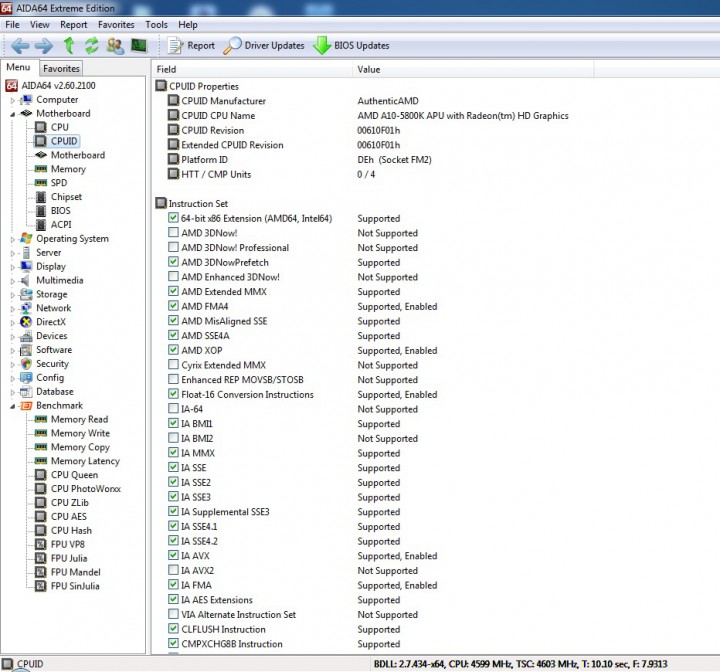
Task: Toggle the AMD XOP checkbox
Action: click(x=173, y=350)
